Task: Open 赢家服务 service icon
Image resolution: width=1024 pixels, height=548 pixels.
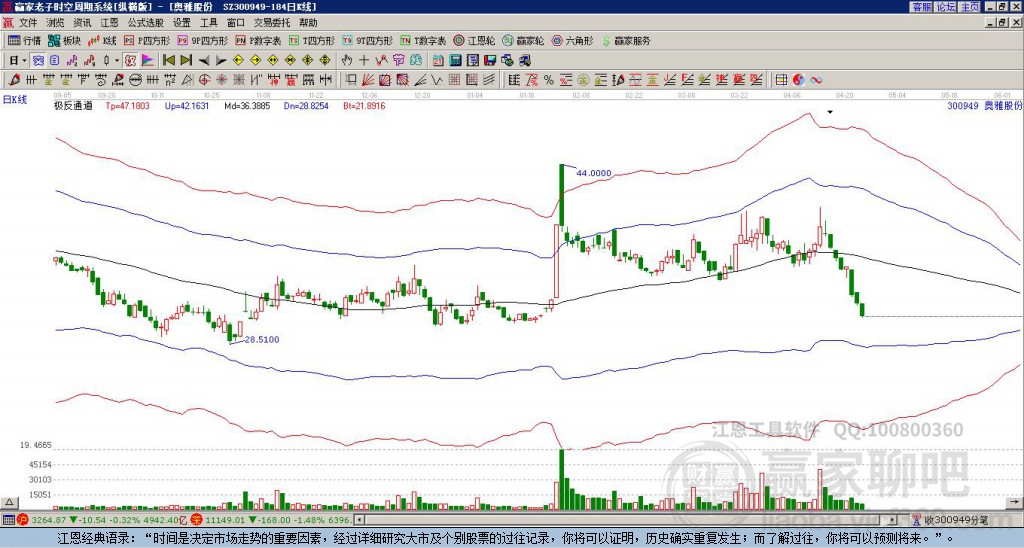Action: 626,40
